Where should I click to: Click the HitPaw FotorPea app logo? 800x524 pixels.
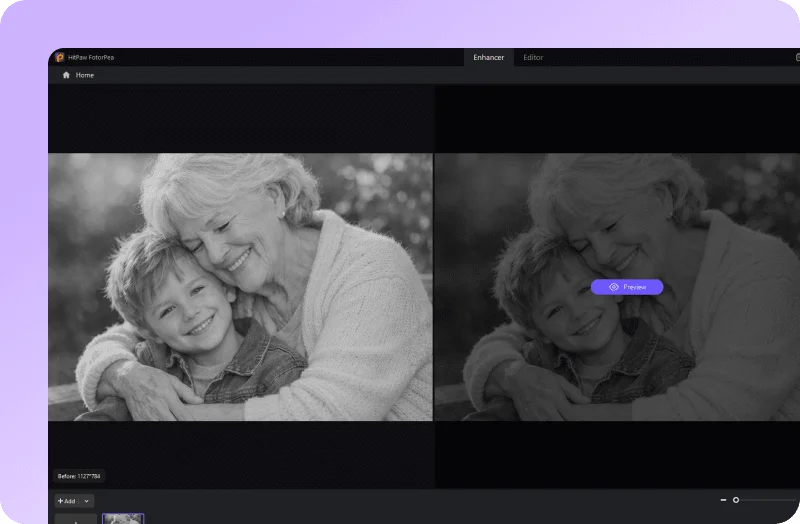[60, 57]
